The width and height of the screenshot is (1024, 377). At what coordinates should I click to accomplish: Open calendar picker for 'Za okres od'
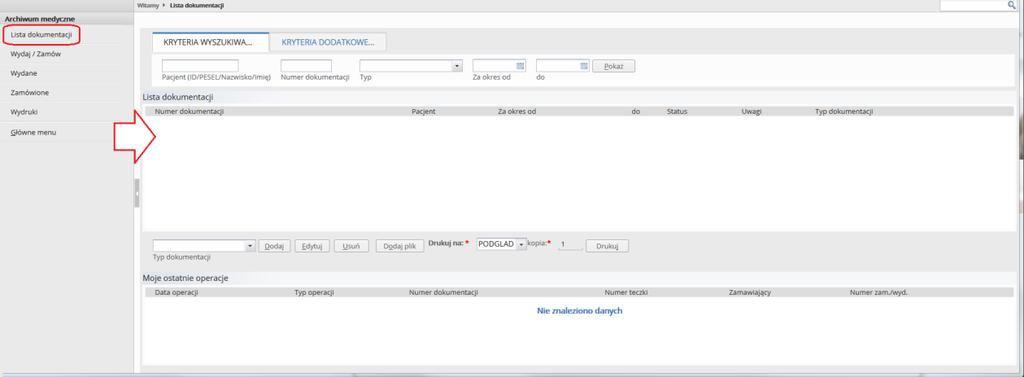(x=520, y=66)
